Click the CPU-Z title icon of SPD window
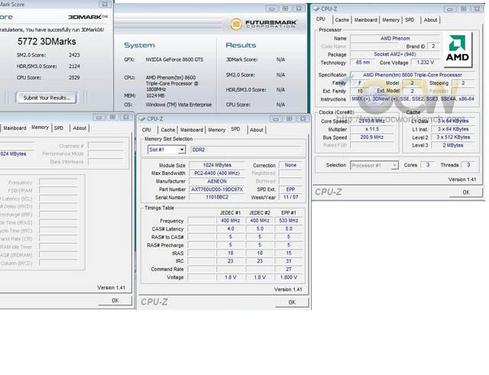The image size is (489, 375). click(142, 119)
